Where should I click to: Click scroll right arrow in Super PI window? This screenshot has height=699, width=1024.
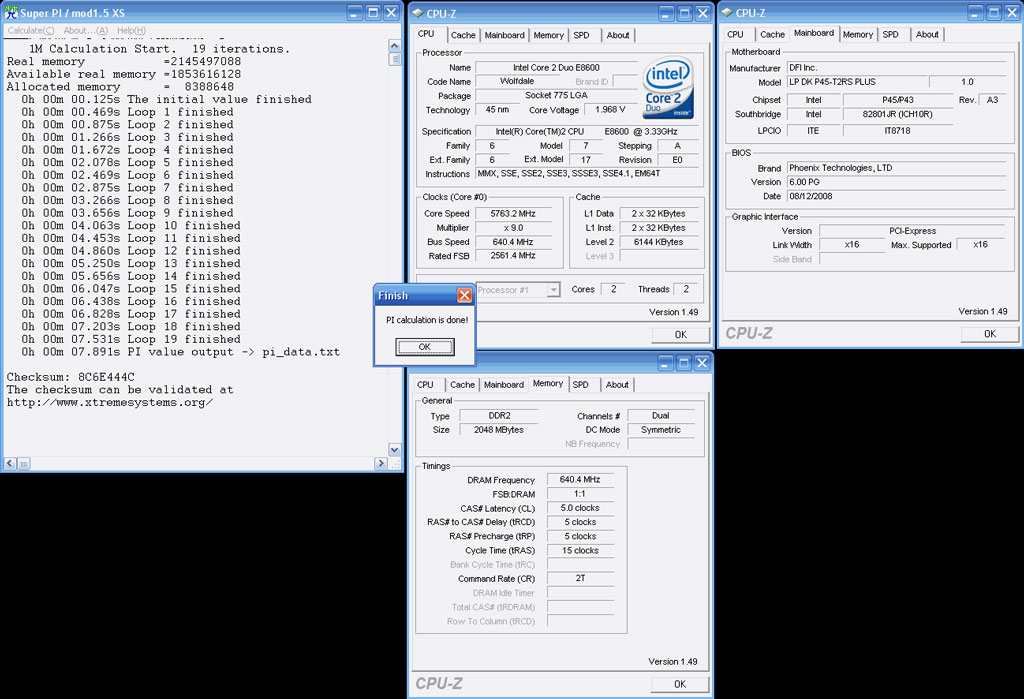click(x=381, y=464)
